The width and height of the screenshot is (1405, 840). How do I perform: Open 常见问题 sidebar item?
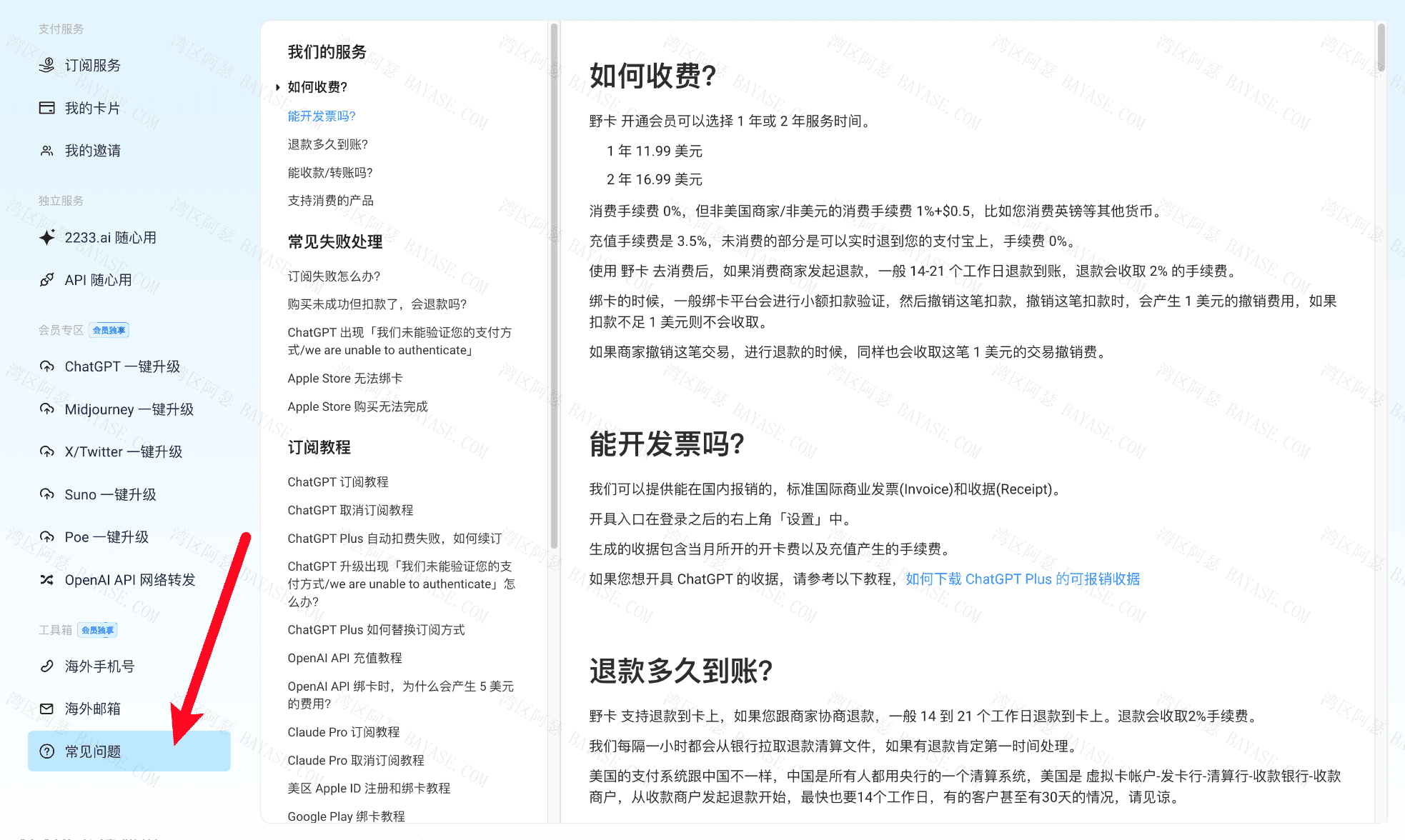coord(129,751)
